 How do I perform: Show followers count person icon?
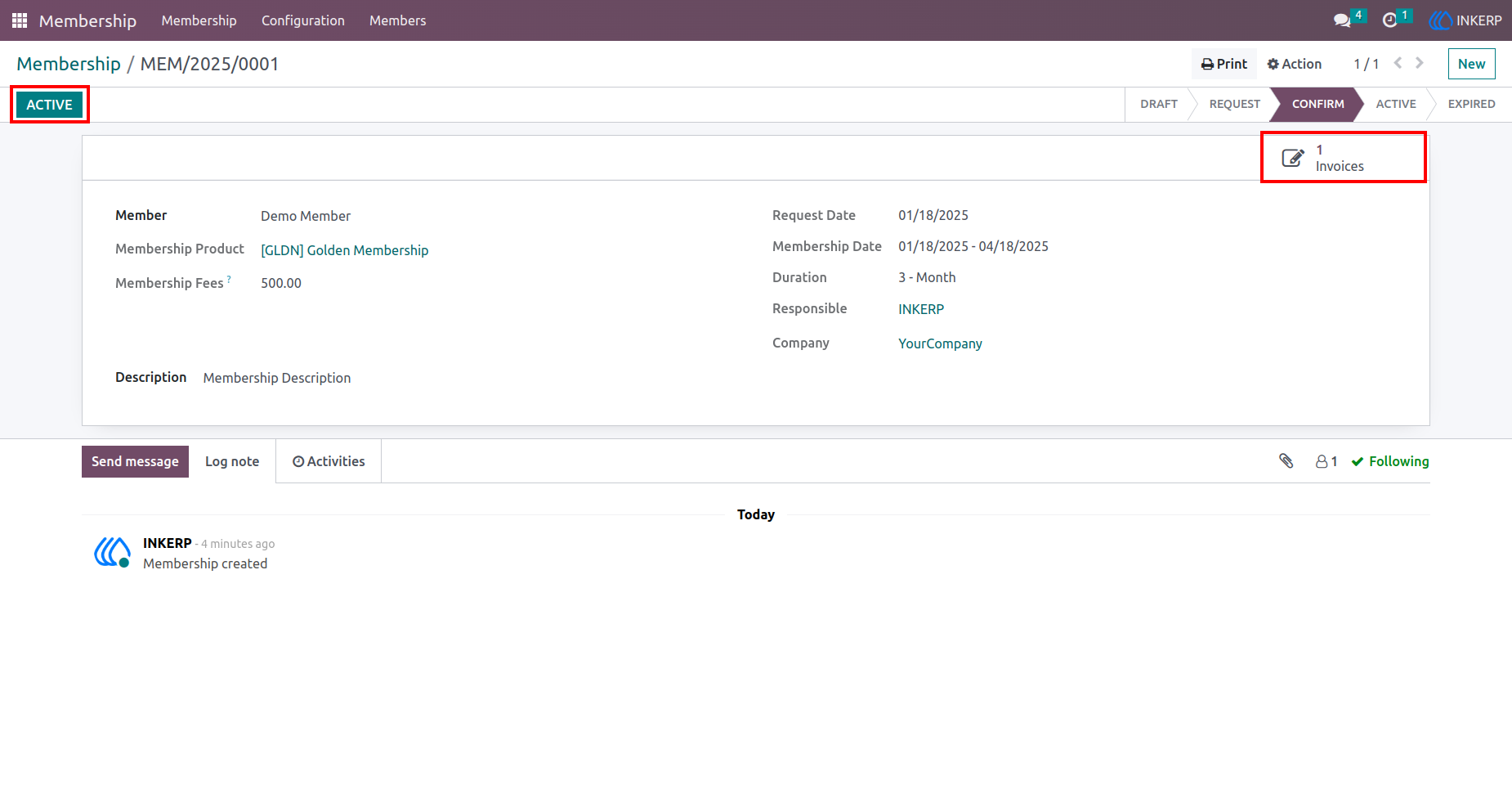tap(1322, 462)
